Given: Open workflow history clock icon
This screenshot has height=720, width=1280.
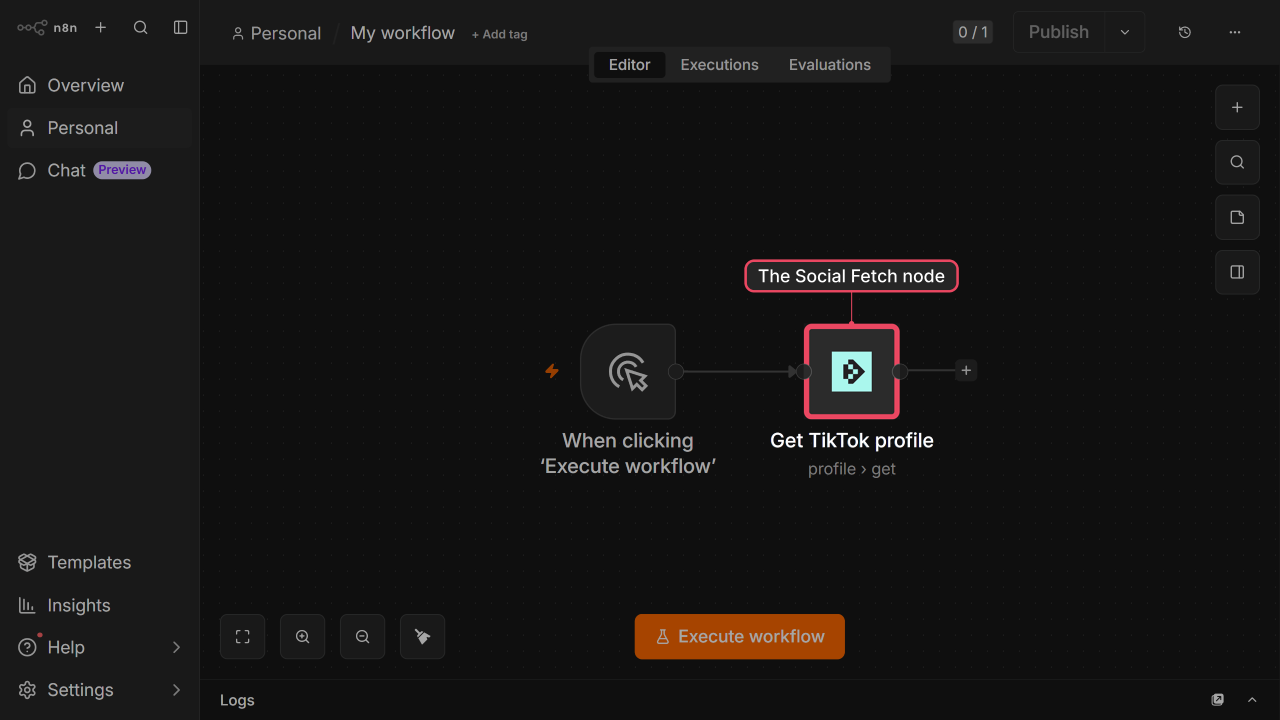Looking at the screenshot, I should pos(1185,32).
